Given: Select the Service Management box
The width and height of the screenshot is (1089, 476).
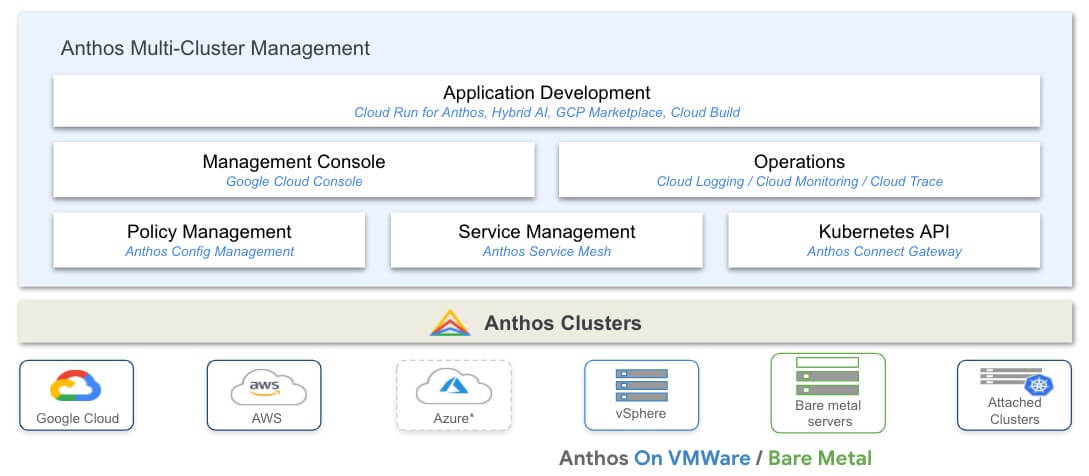Looking at the screenshot, I should [546, 240].
